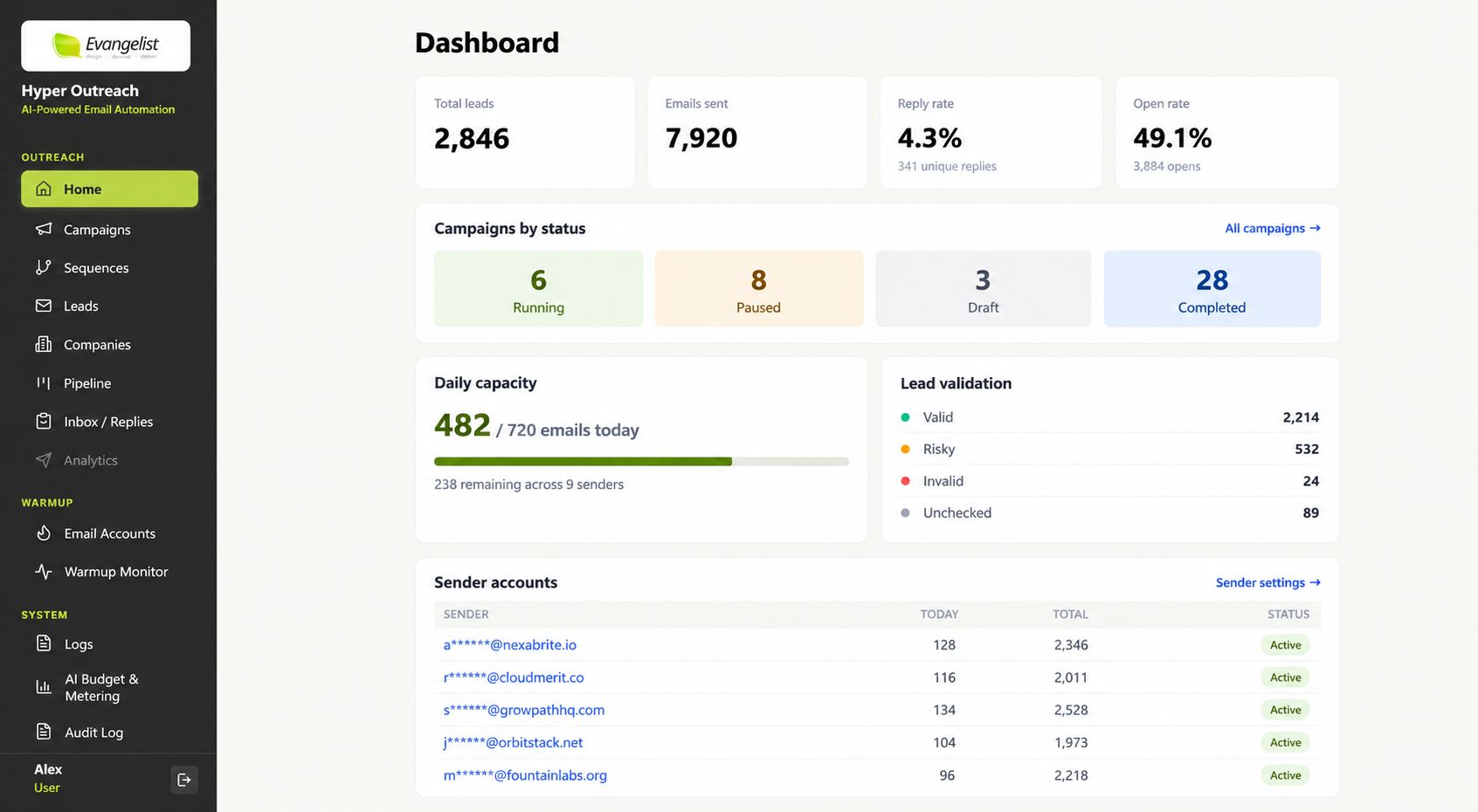The width and height of the screenshot is (1478, 812).
Task: Open sender m******@fountainlabs.org
Action: [x=525, y=775]
